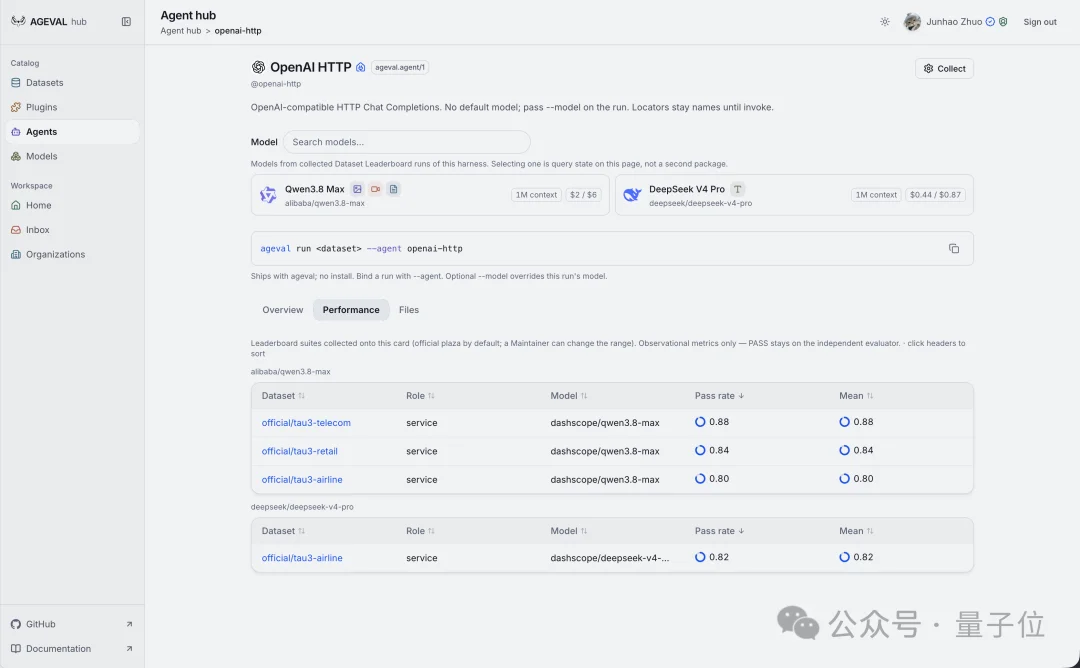Toggle the light/dark theme sun icon
1080x668 pixels.
tap(884, 22)
